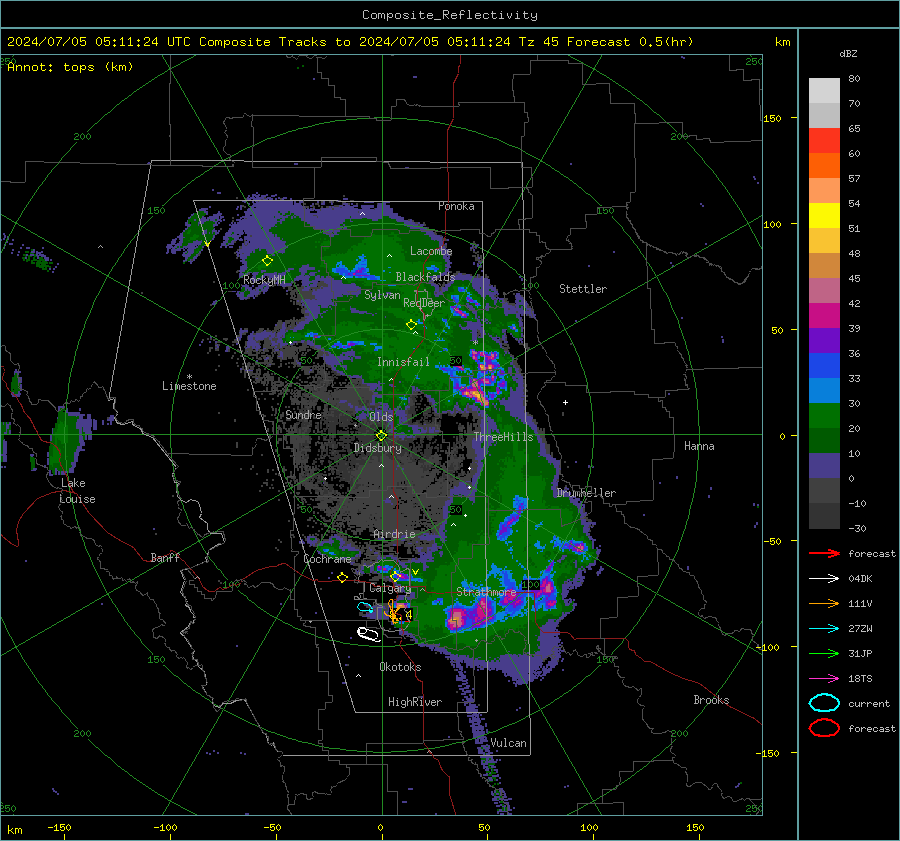Click the Brooks town label

pos(711,700)
